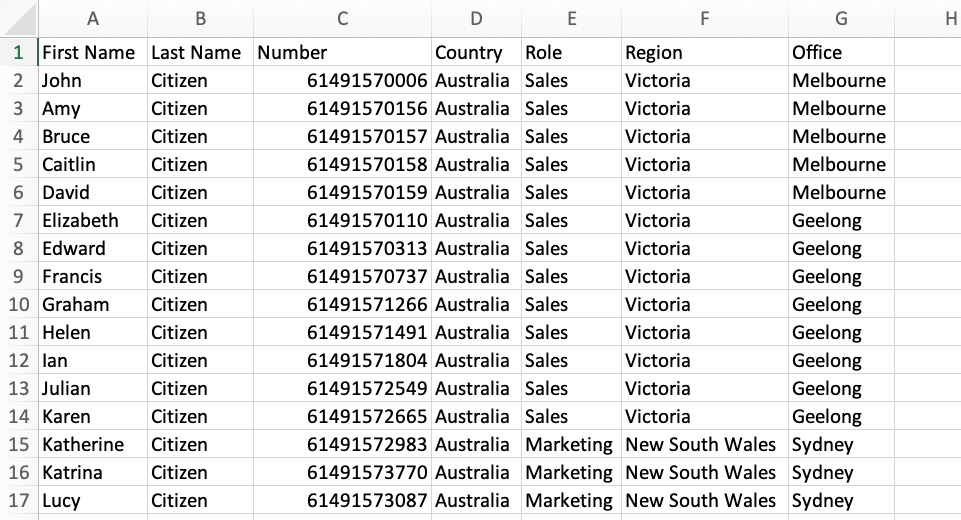
Task: Select the Region header cell
Action: pyautogui.click(x=705, y=52)
